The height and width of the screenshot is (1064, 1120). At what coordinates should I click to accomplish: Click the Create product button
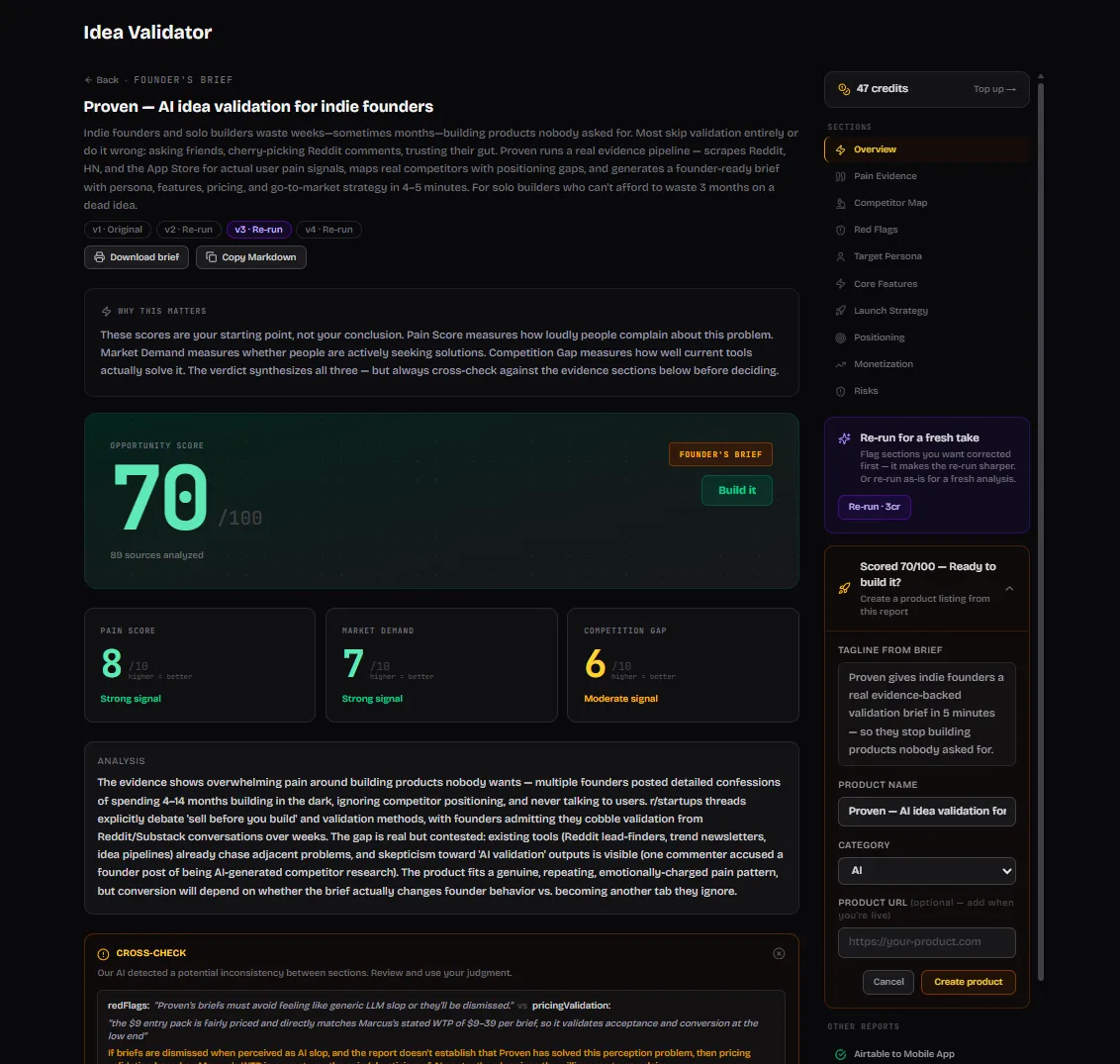968,982
